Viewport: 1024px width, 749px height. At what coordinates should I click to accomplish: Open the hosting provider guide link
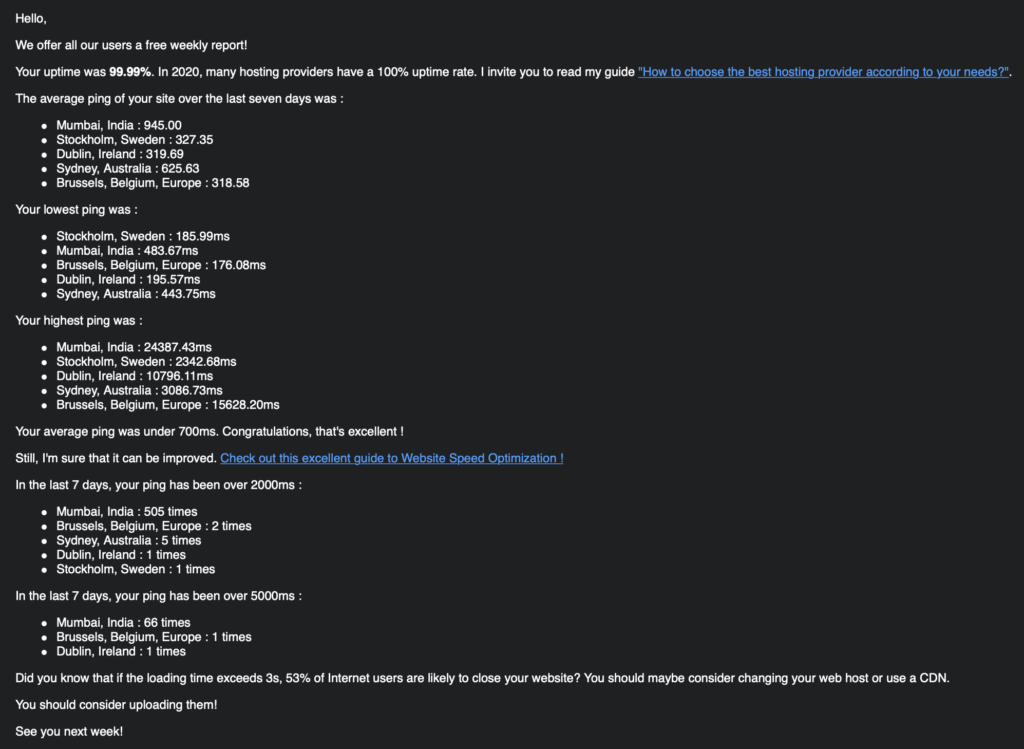point(824,72)
